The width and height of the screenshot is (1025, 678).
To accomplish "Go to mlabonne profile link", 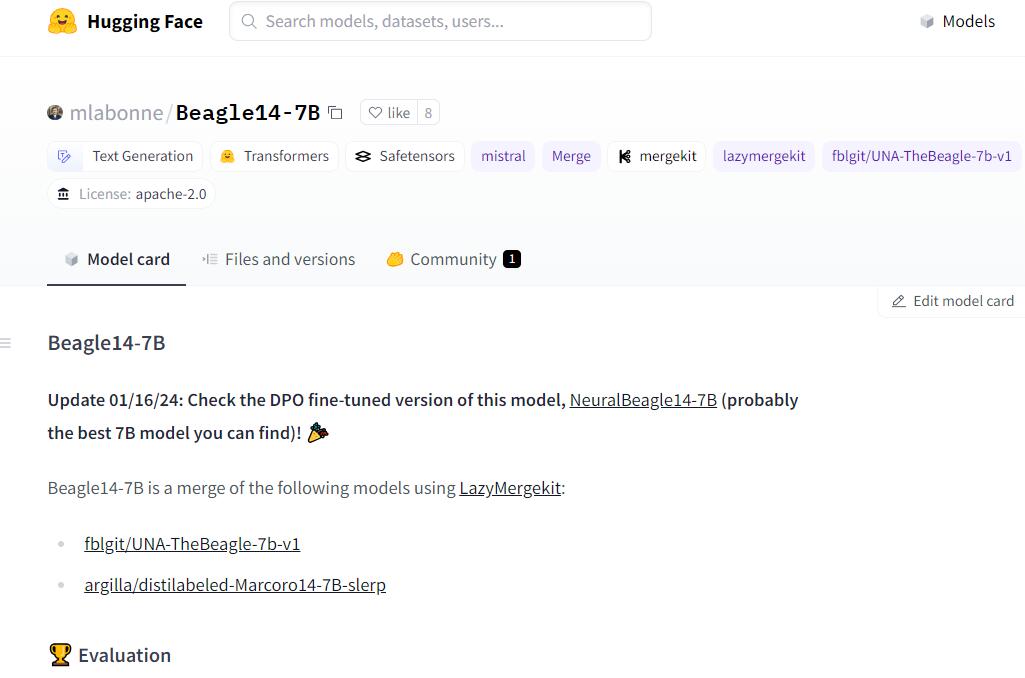I will pyautogui.click(x=116, y=112).
